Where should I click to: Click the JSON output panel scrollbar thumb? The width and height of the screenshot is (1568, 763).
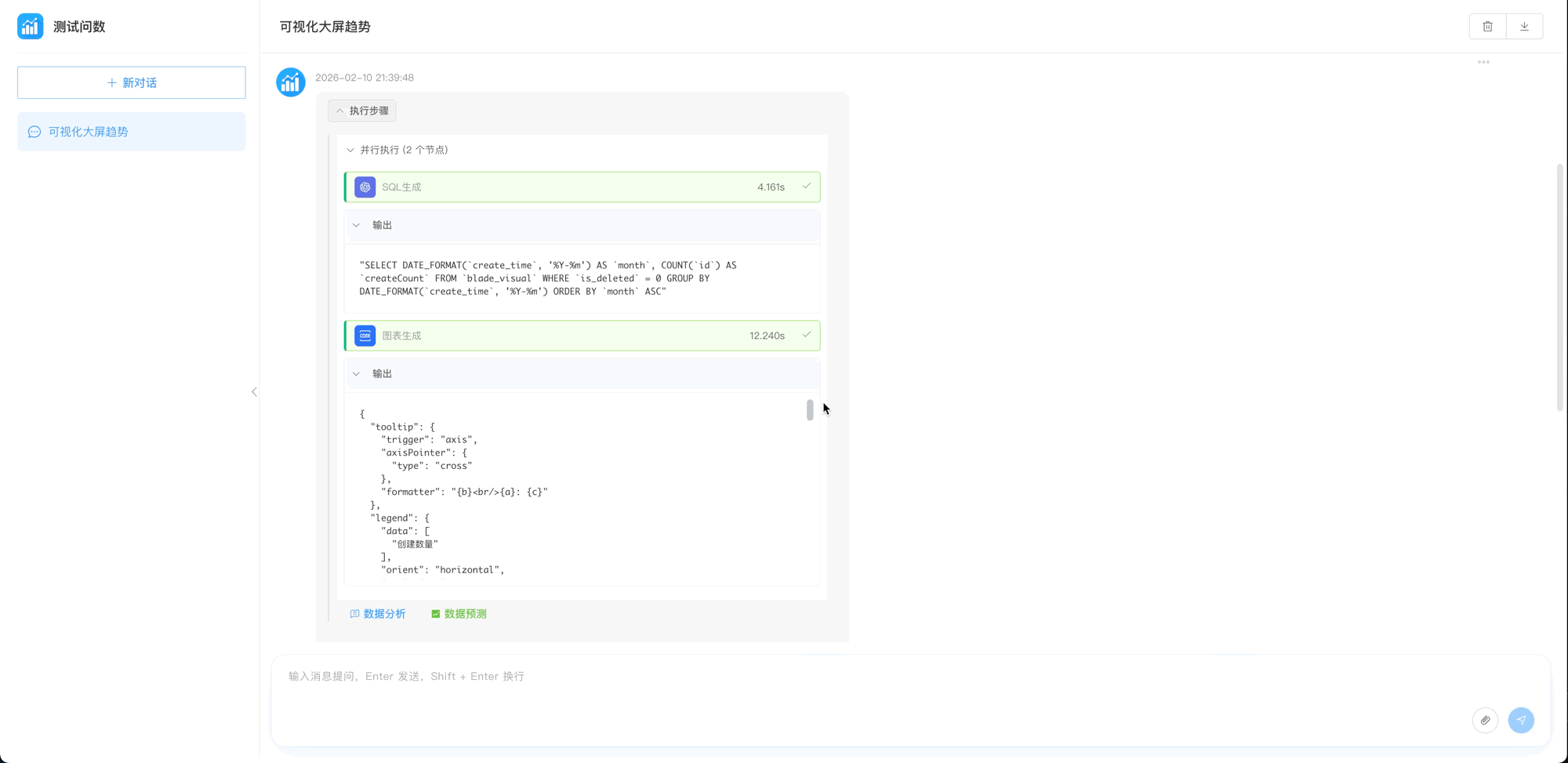pos(810,410)
